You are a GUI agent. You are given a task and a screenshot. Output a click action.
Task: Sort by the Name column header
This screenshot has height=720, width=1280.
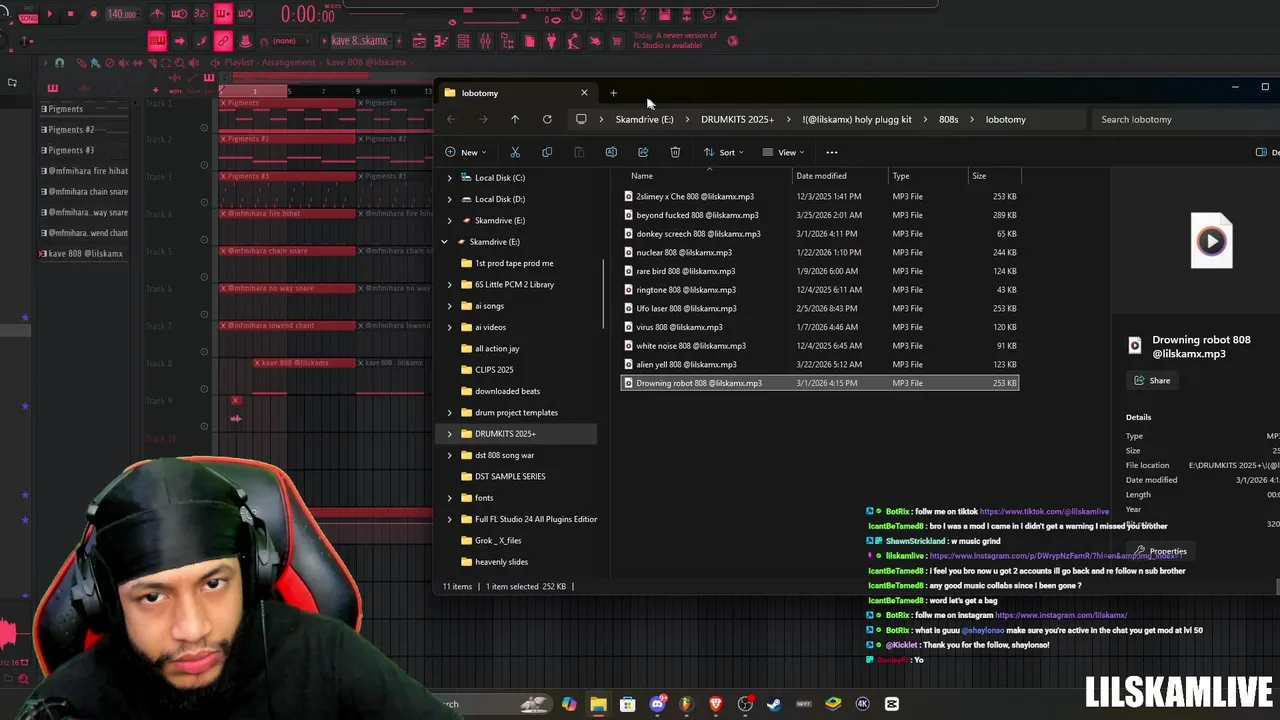[x=642, y=176]
